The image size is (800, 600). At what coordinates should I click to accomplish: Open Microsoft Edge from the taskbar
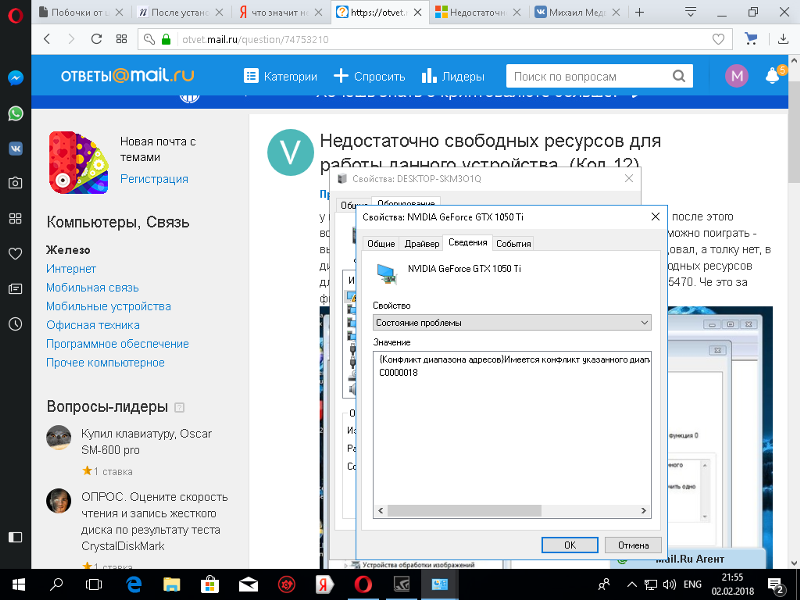pyautogui.click(x=134, y=585)
